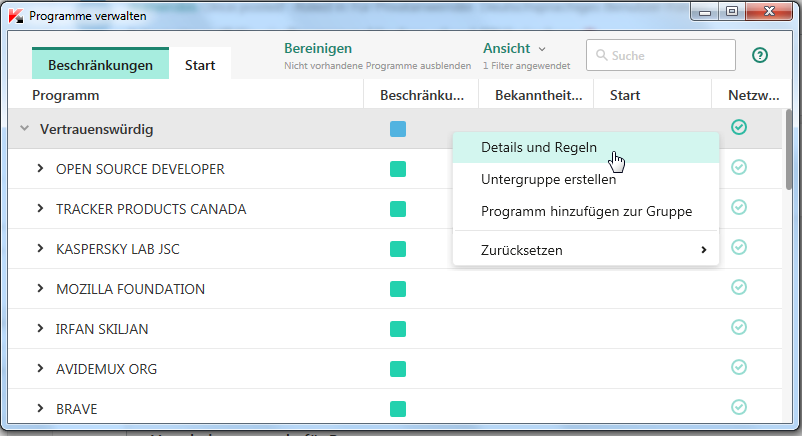Expand KASPERSKY LAB JSC group
Screen dimensions: 802x436
pyautogui.click(x=40, y=248)
